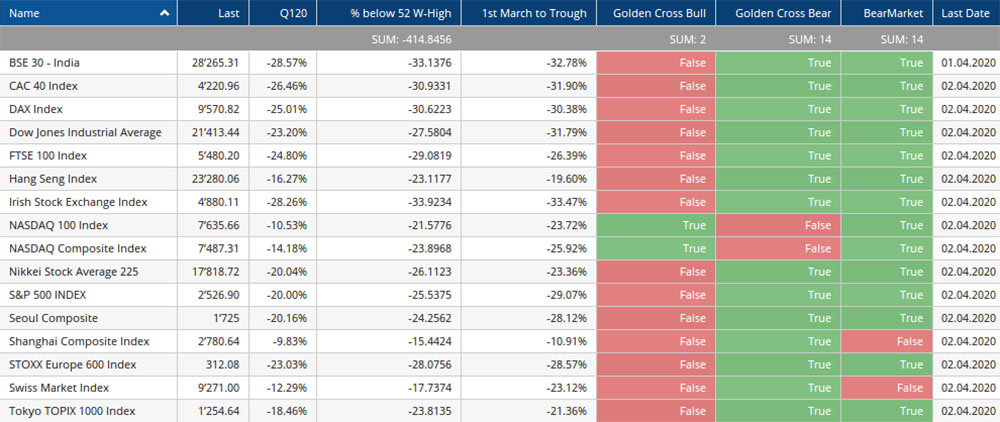Image resolution: width=1000 pixels, height=422 pixels.
Task: Click the S&P 500 INDEX name
Action: [49, 295]
